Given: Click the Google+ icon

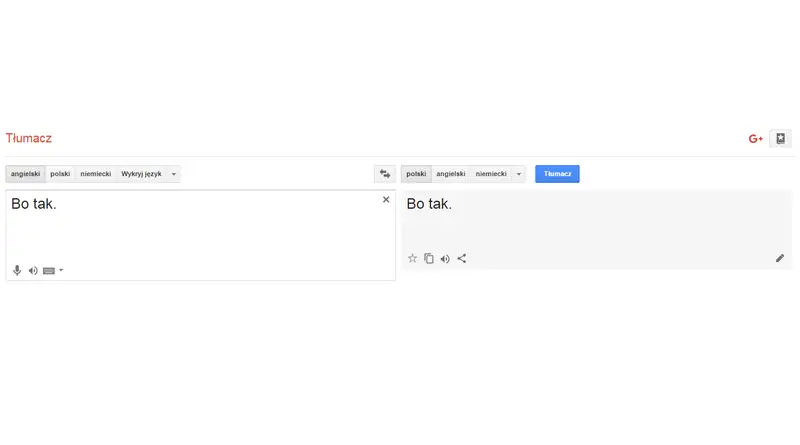Looking at the screenshot, I should (x=756, y=139).
